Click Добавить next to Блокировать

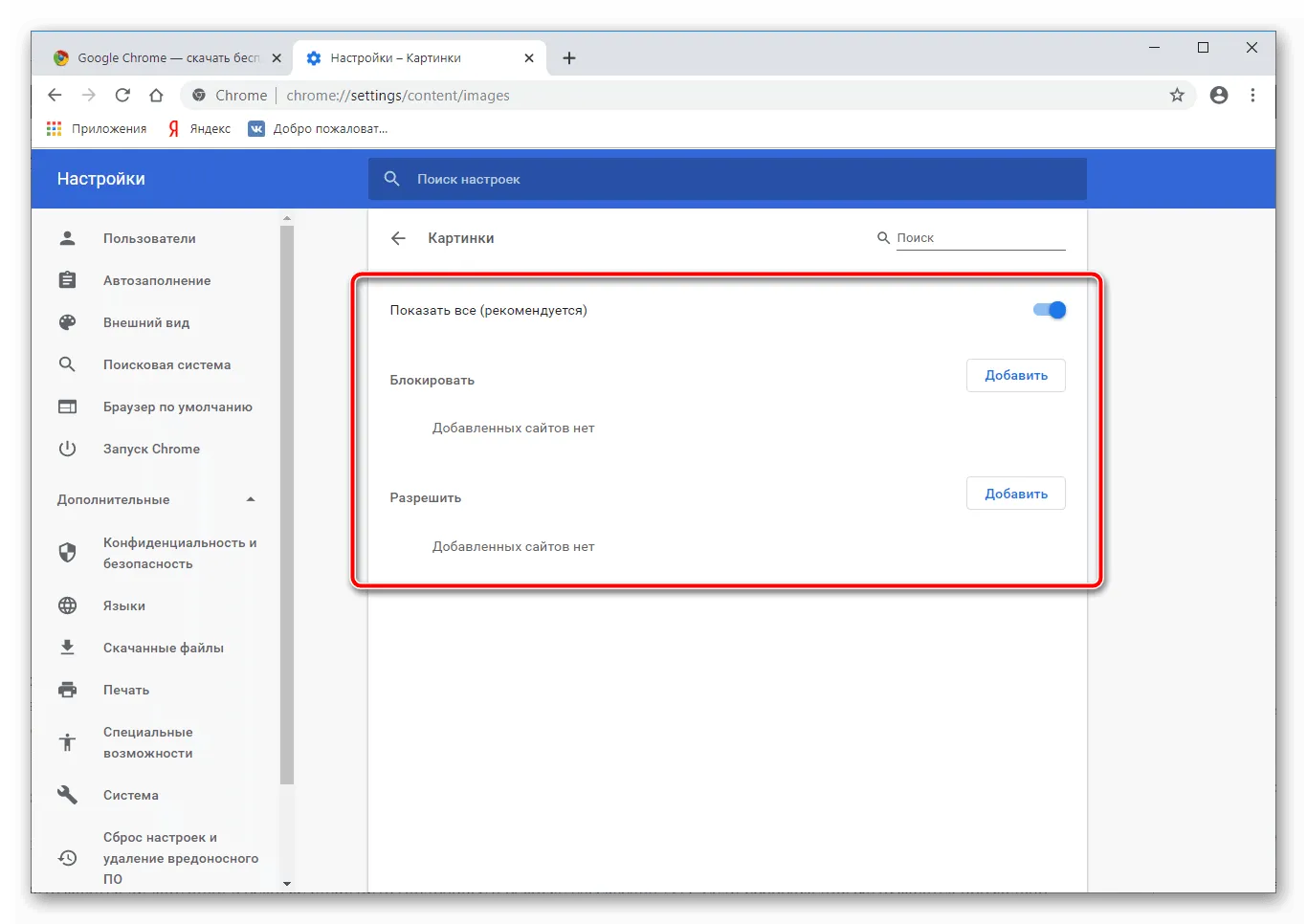[1016, 376]
